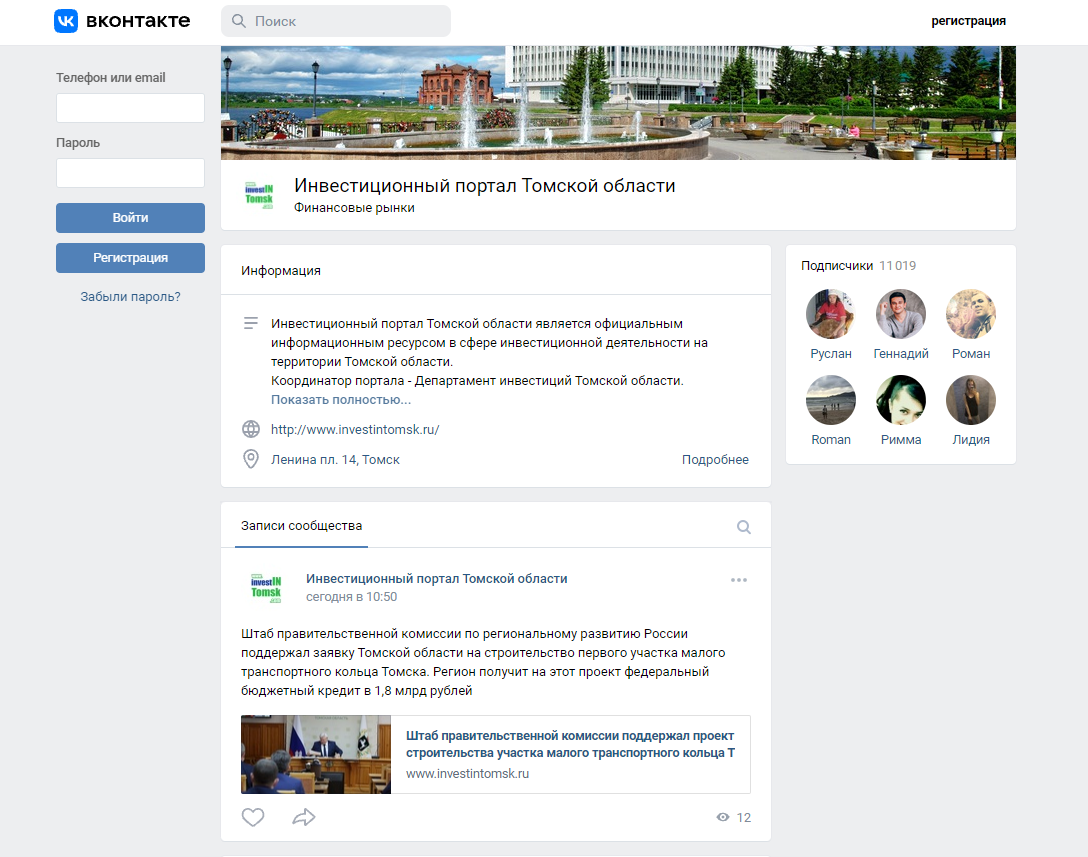Focus the Пароль password field
This screenshot has width=1088, height=857.
coord(130,173)
